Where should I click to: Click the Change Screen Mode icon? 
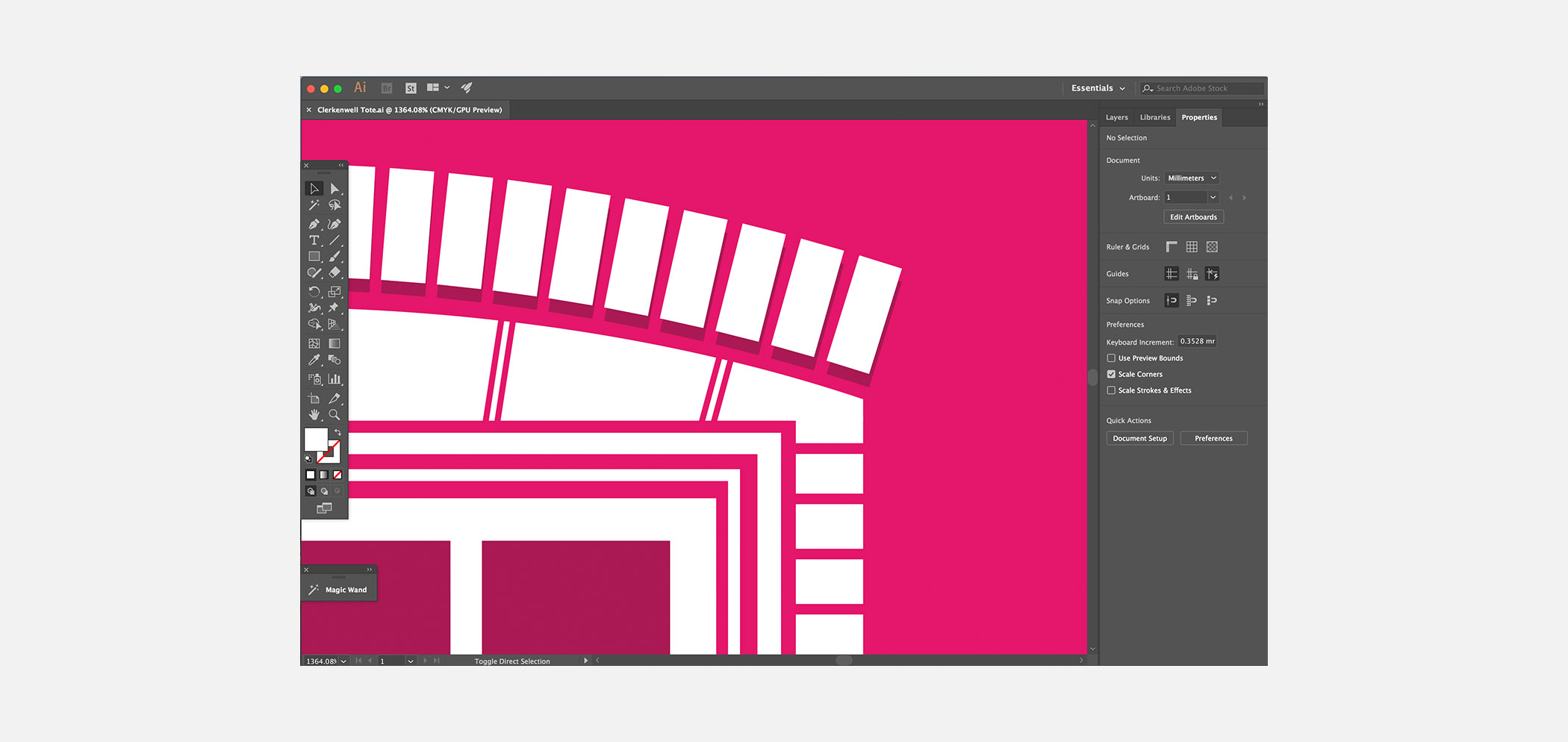click(324, 508)
